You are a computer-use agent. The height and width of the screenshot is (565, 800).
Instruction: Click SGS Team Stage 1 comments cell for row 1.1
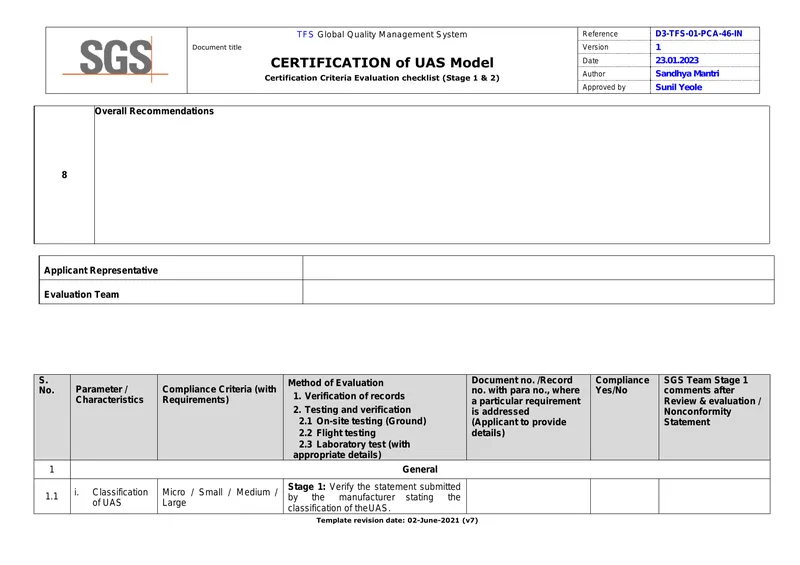click(x=714, y=496)
